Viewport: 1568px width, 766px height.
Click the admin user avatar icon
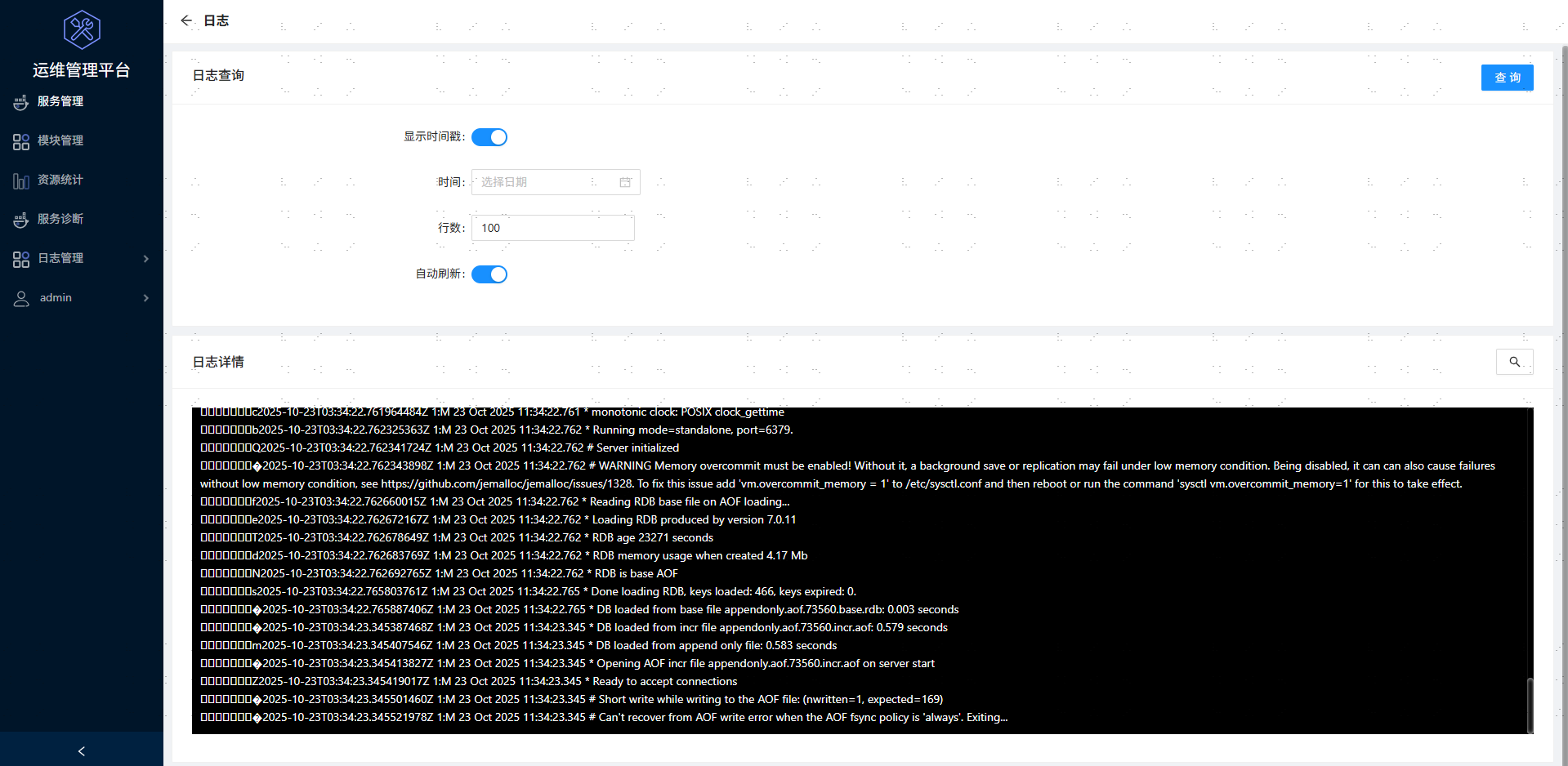tap(21, 298)
